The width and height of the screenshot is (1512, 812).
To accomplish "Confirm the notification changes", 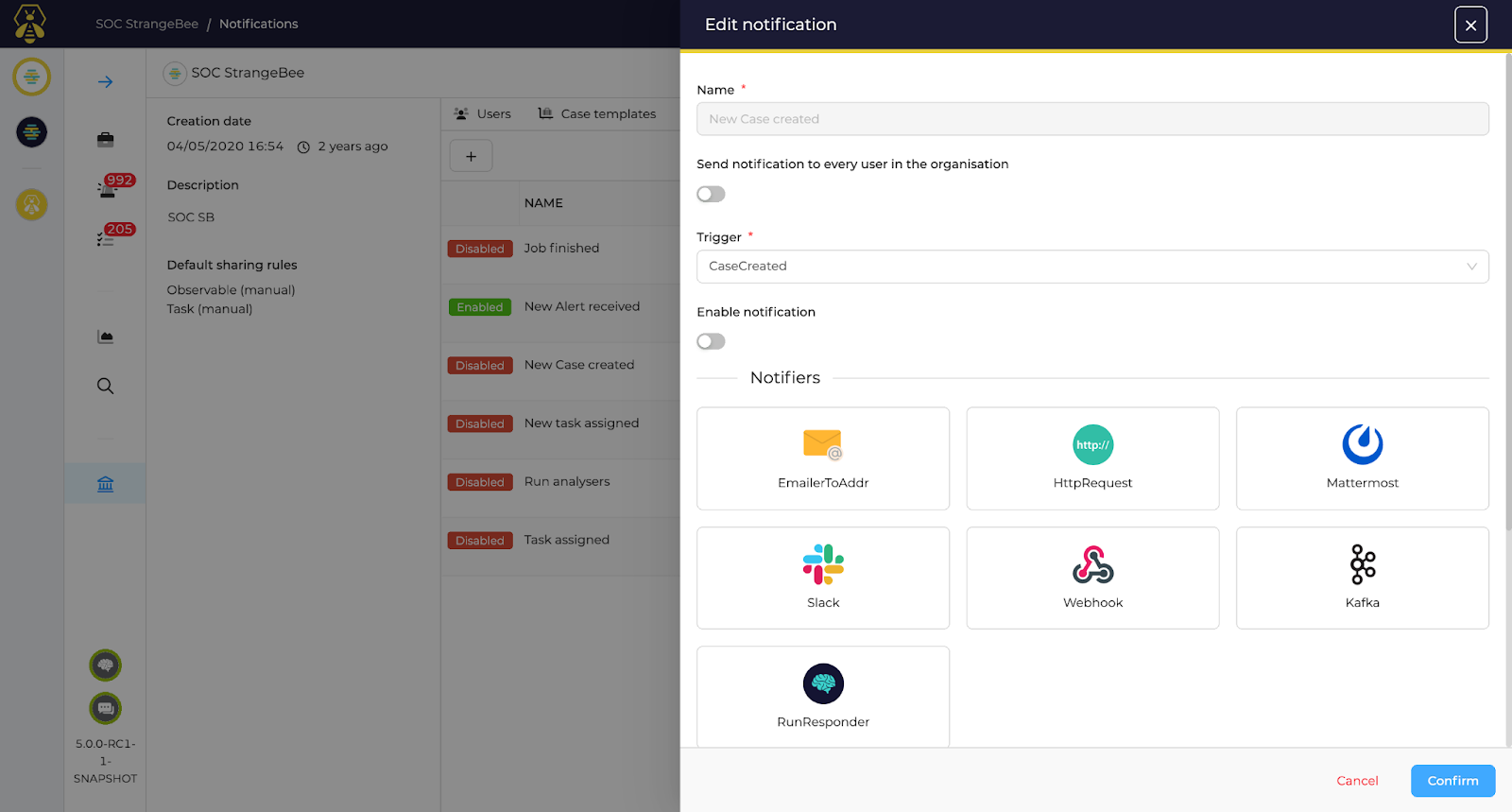I will click(x=1452, y=781).
